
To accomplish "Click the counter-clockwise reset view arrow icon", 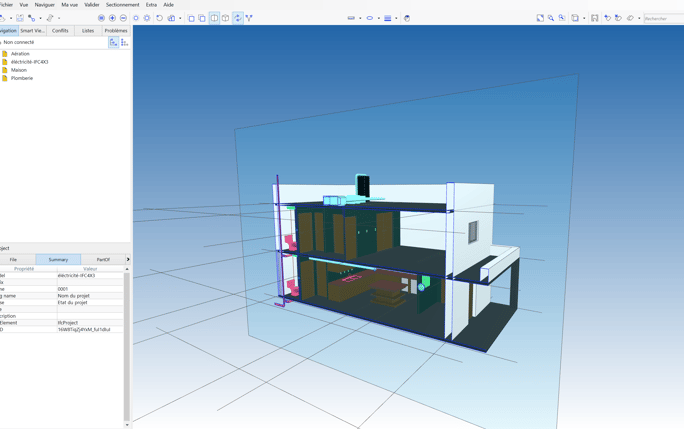I will (x=160, y=18).
